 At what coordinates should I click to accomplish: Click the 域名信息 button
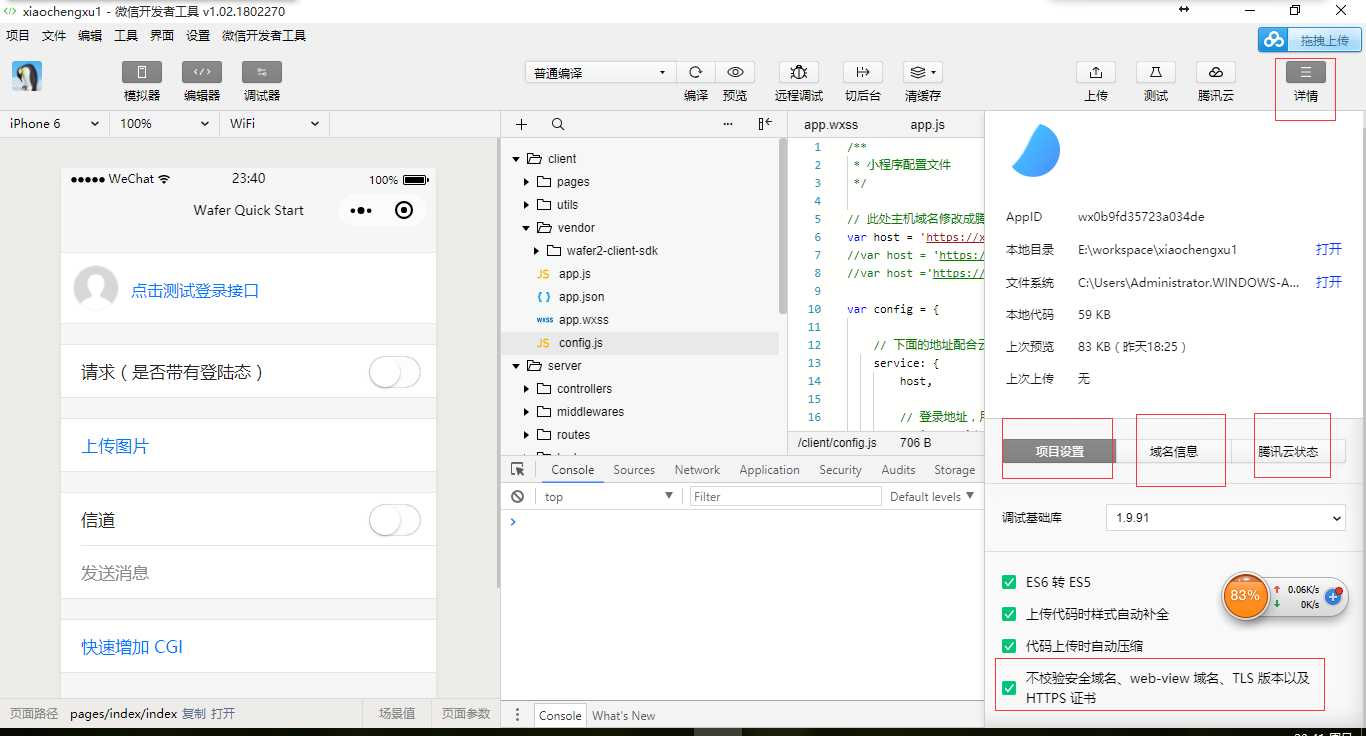pyautogui.click(x=1173, y=452)
